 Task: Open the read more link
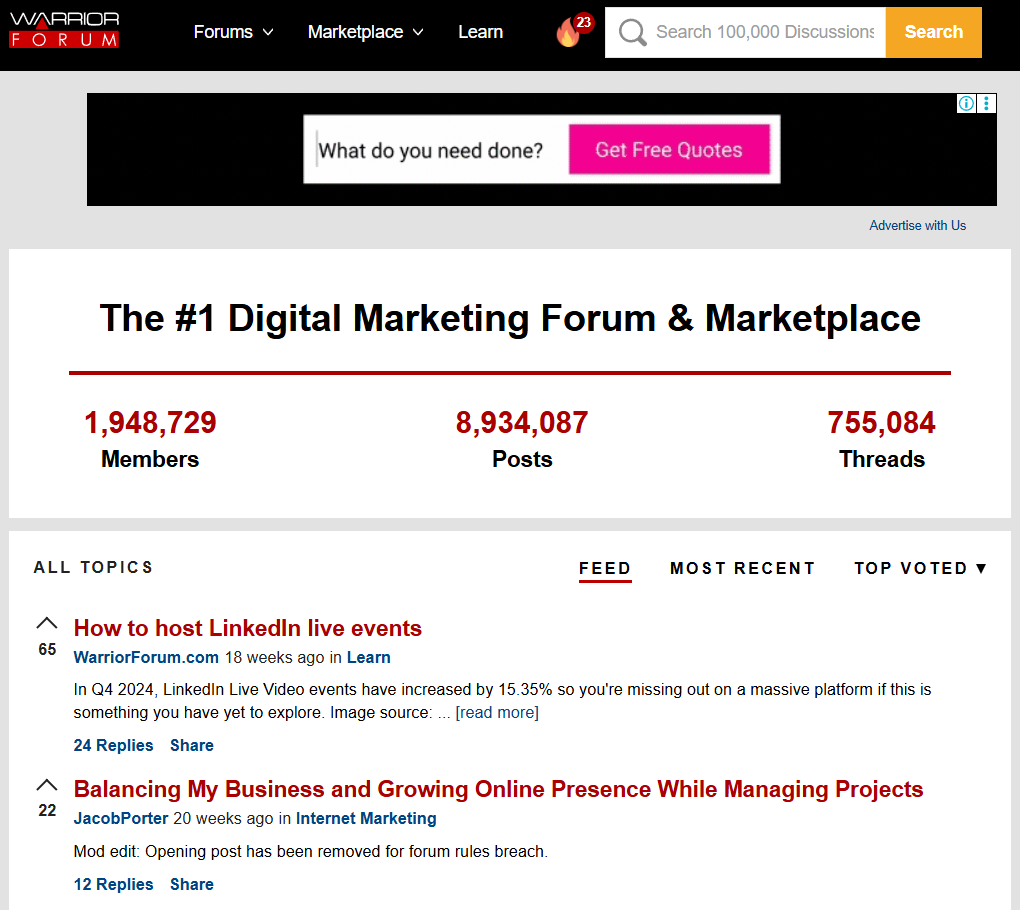[497, 713]
